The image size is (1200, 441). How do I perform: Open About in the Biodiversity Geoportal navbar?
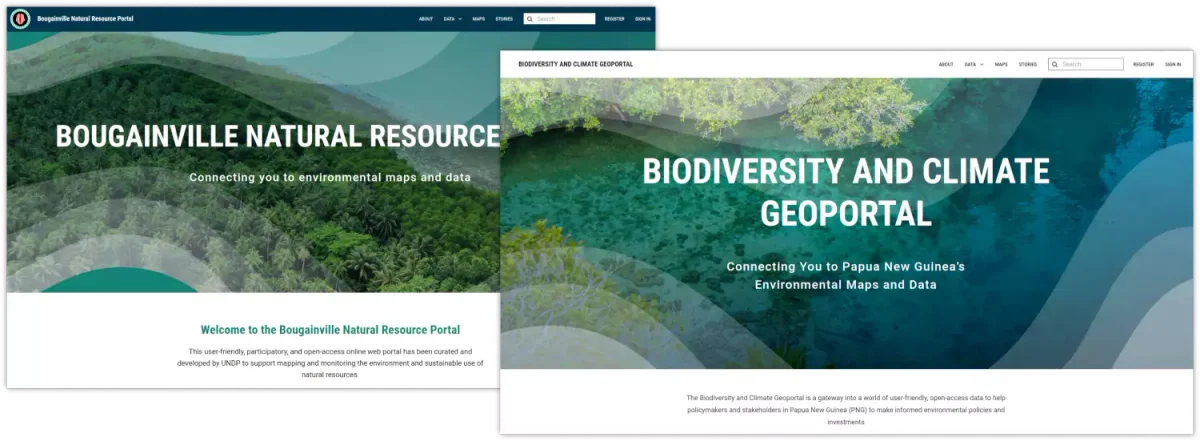pos(946,64)
